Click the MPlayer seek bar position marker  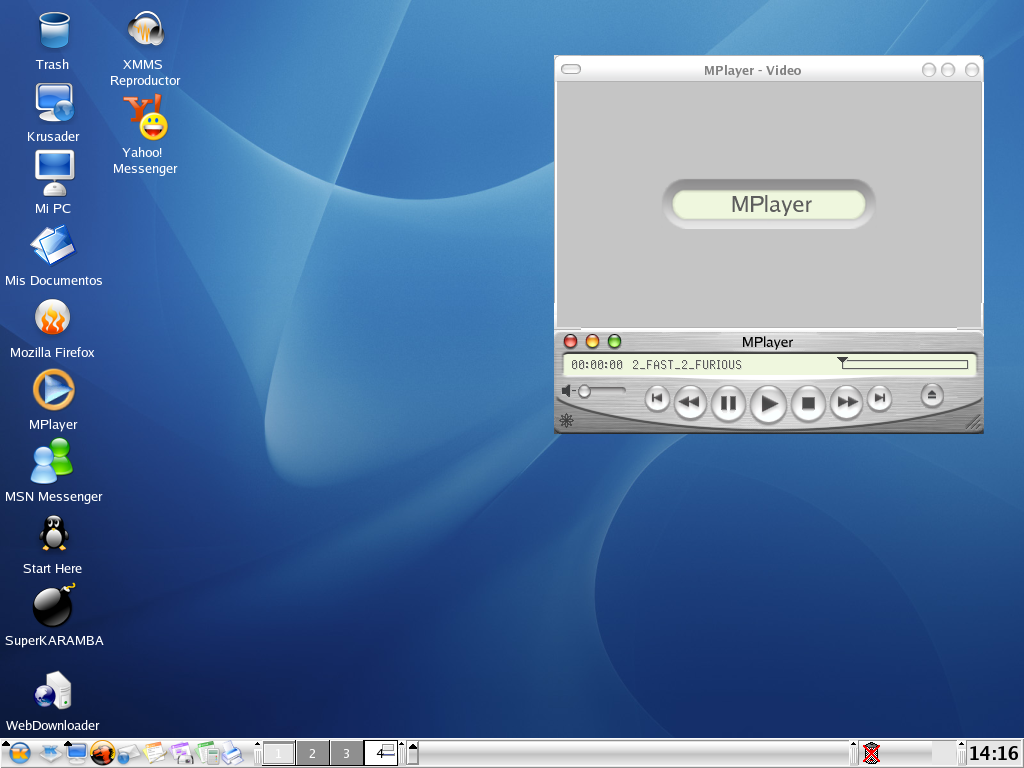click(842, 360)
